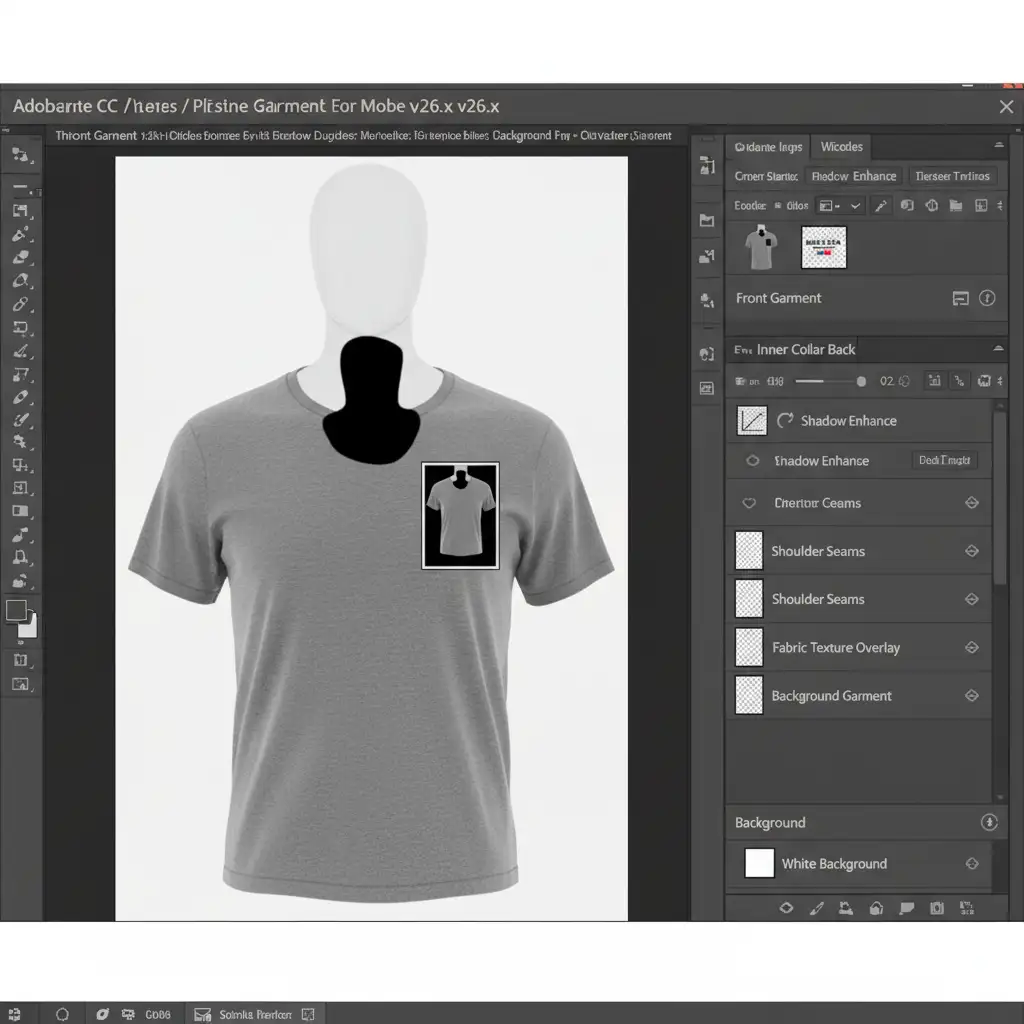The image size is (1024, 1024).
Task: Click the Fledow Enhance button
Action: click(853, 176)
